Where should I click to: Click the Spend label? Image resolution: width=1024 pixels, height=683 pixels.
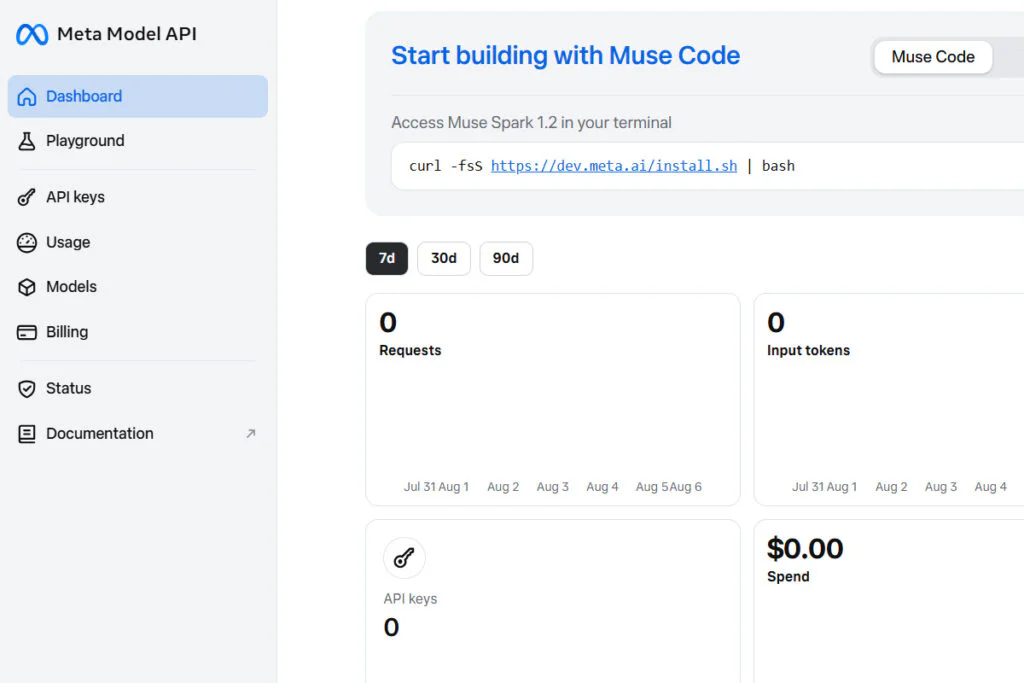[788, 577]
